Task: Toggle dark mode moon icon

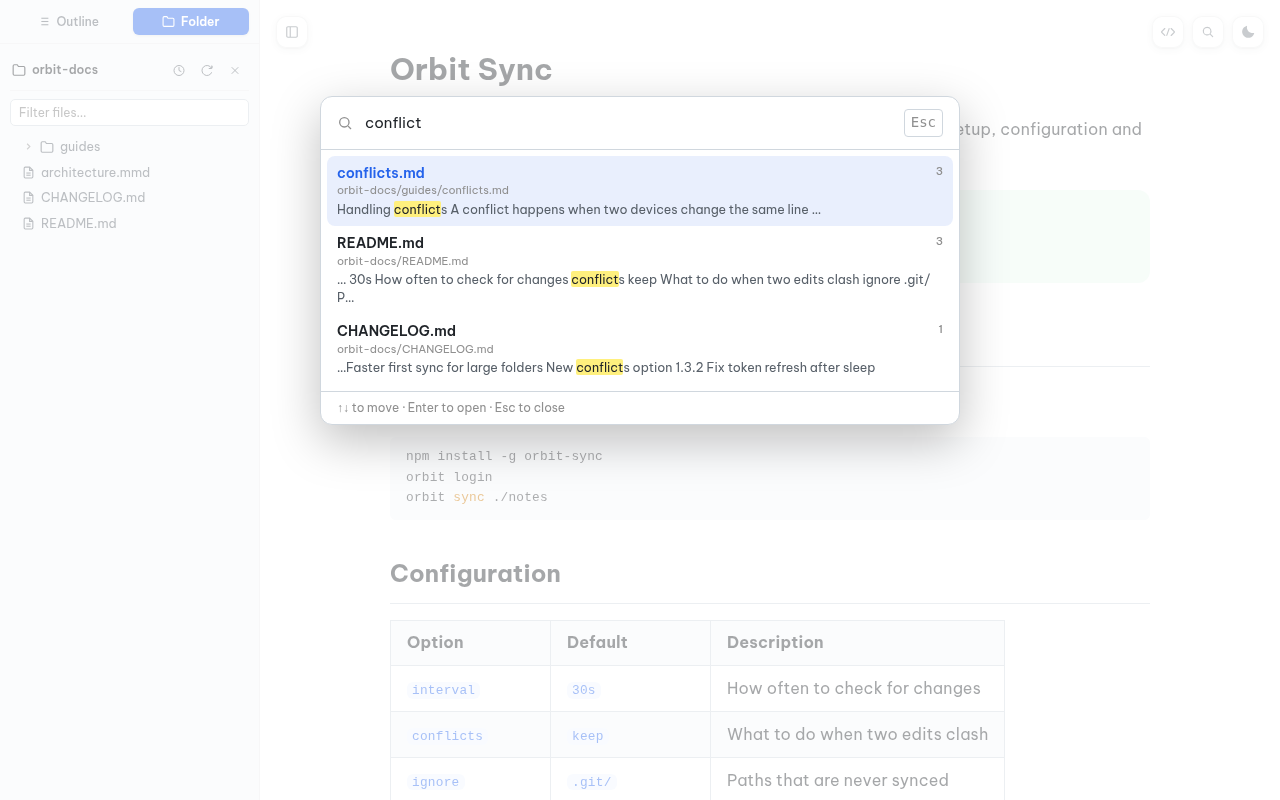Action: [x=1248, y=32]
